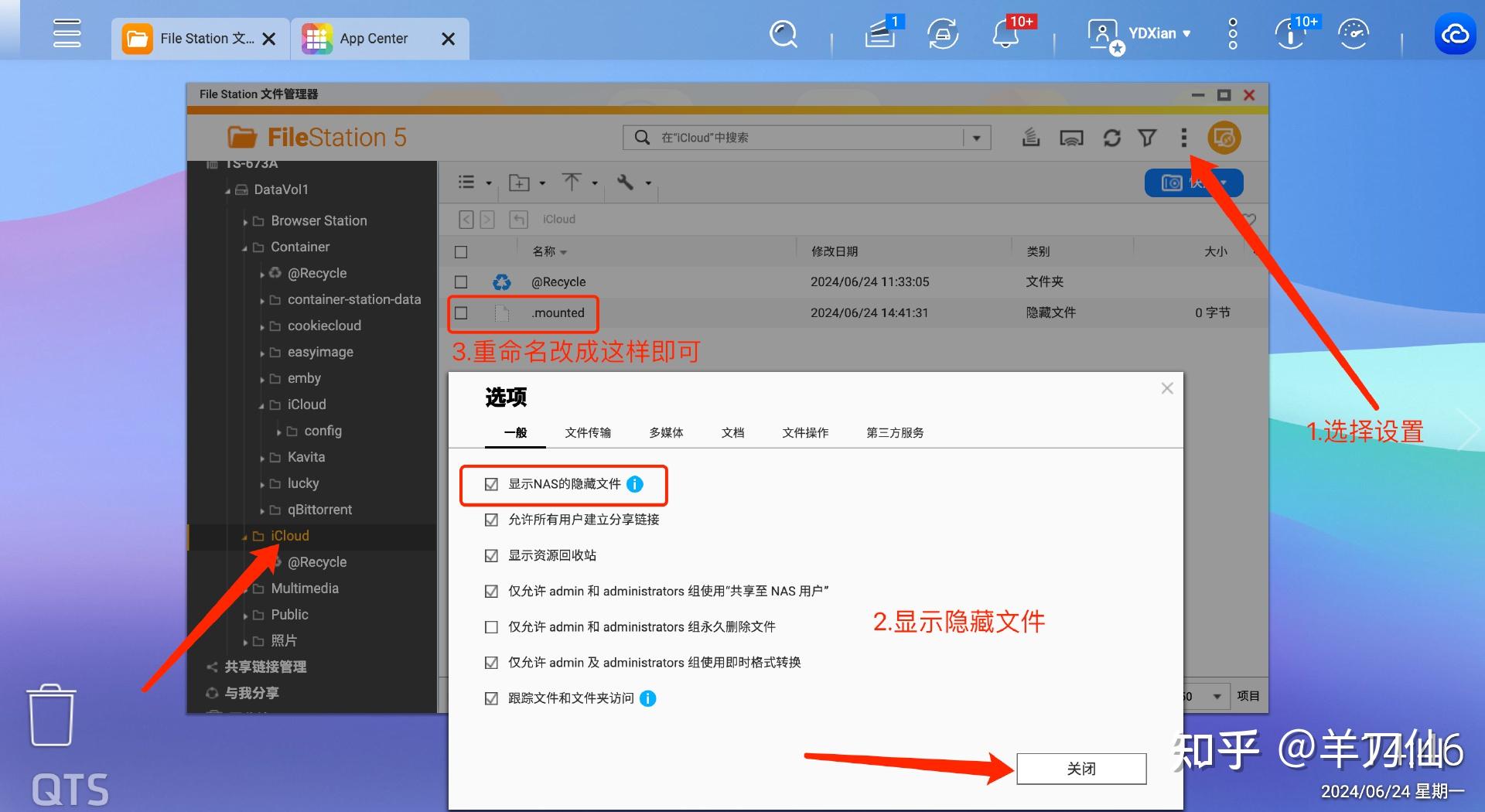Uncheck 显示NAS的隐藏文件 checkbox
This screenshot has width=1485, height=812.
(x=491, y=485)
